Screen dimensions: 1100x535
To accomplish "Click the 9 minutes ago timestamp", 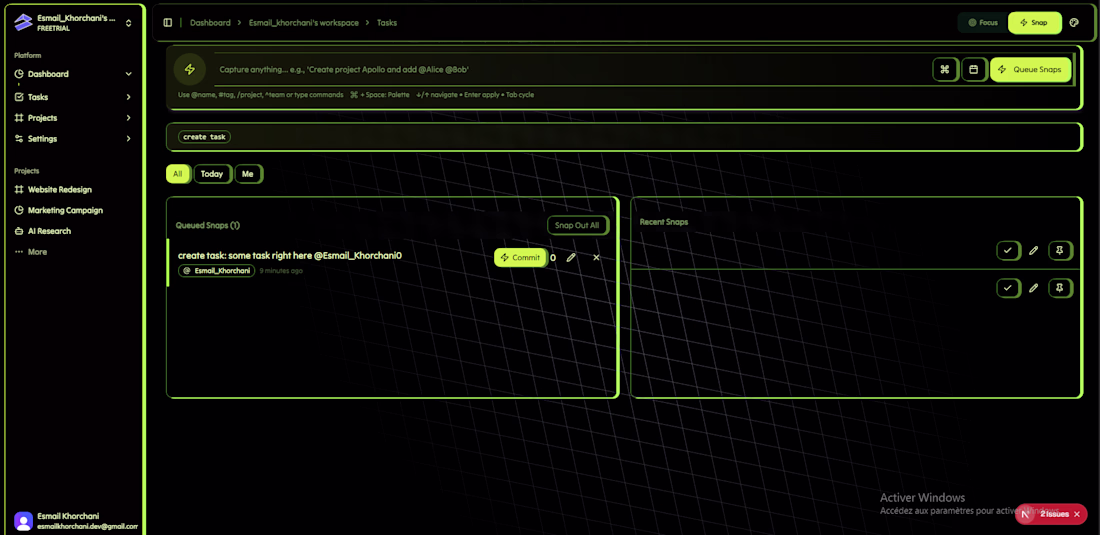I will (x=281, y=271).
